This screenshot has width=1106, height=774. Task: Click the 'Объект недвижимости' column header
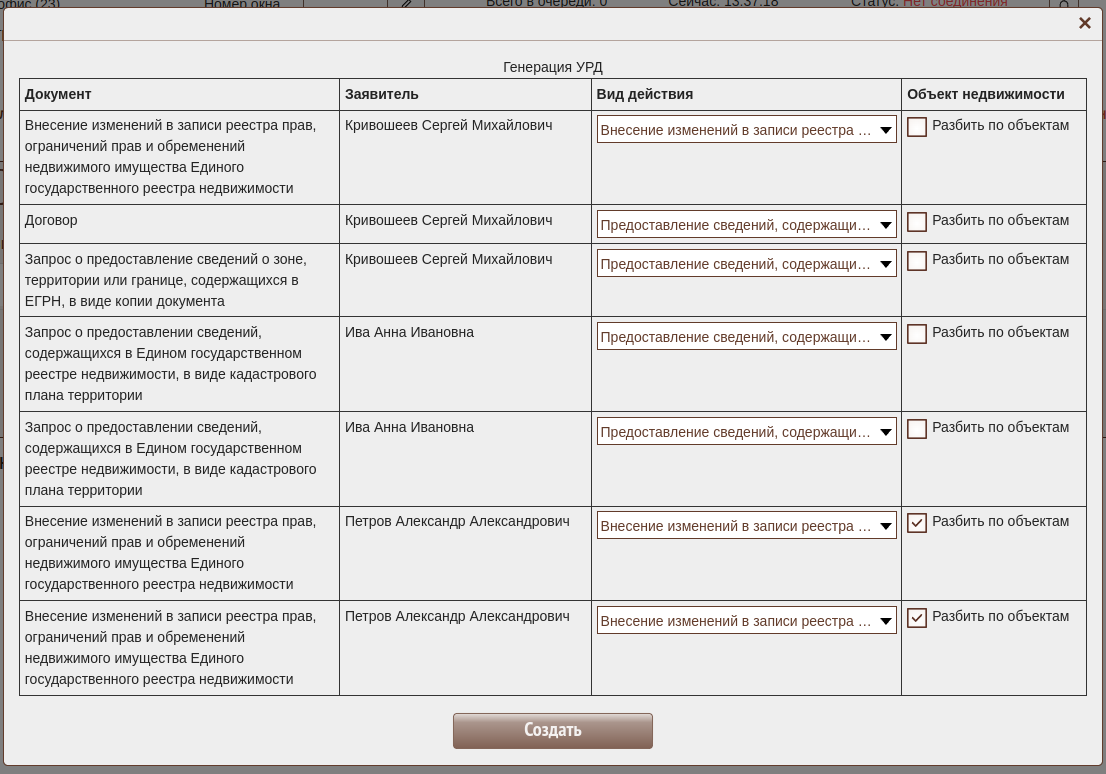click(x=985, y=94)
